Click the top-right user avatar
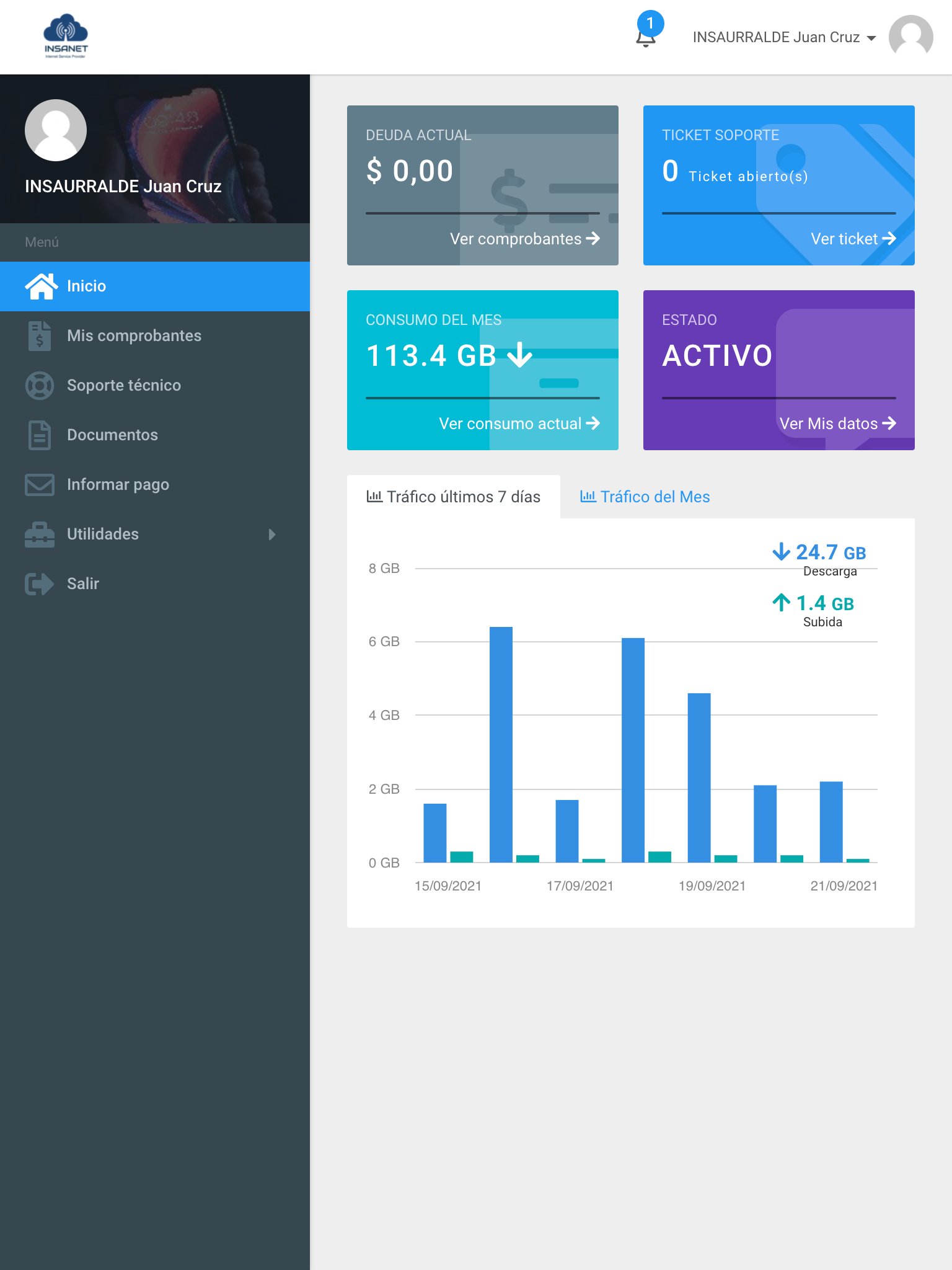Viewport: 952px width, 1270px height. point(910,37)
